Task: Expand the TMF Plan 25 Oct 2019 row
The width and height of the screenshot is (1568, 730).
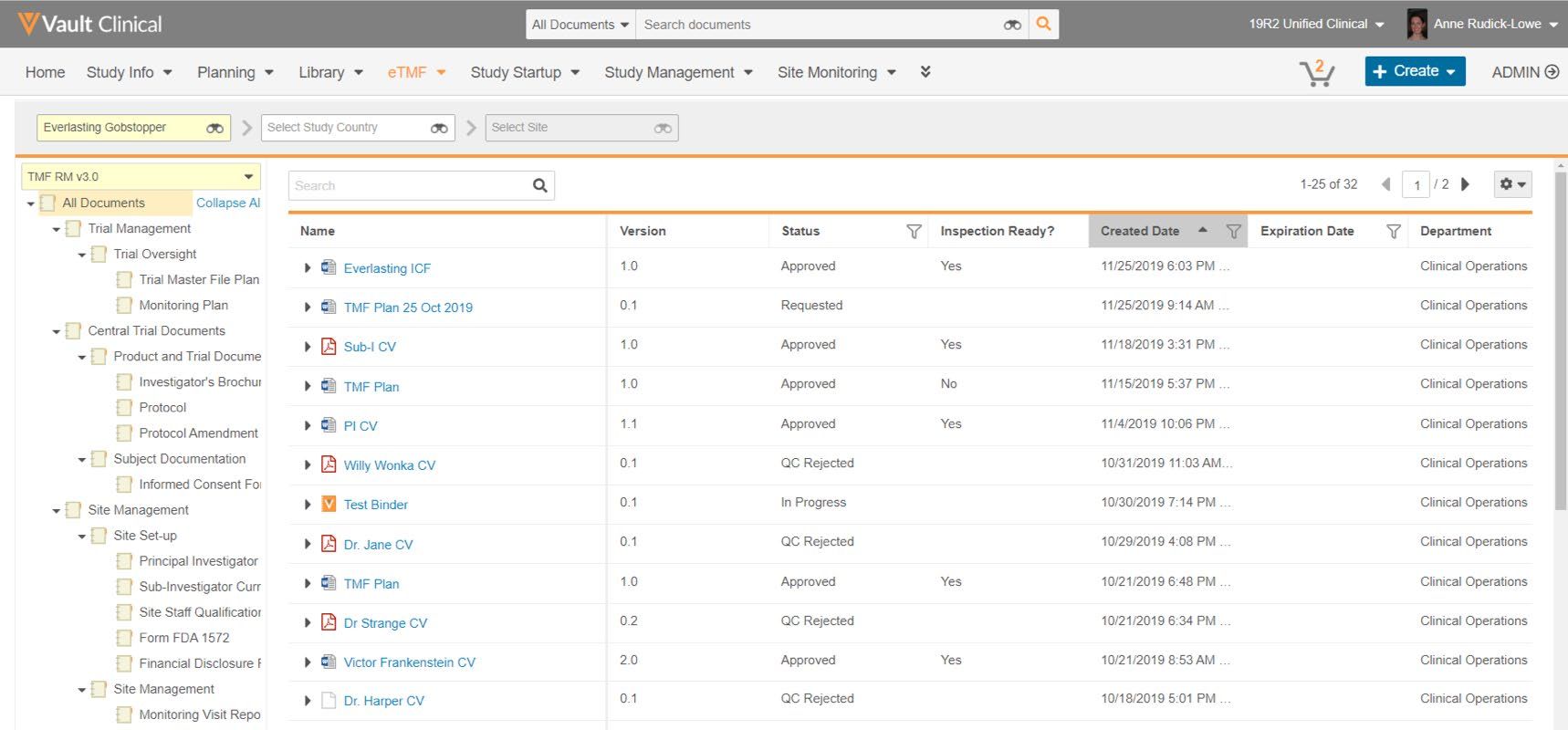Action: (x=308, y=308)
